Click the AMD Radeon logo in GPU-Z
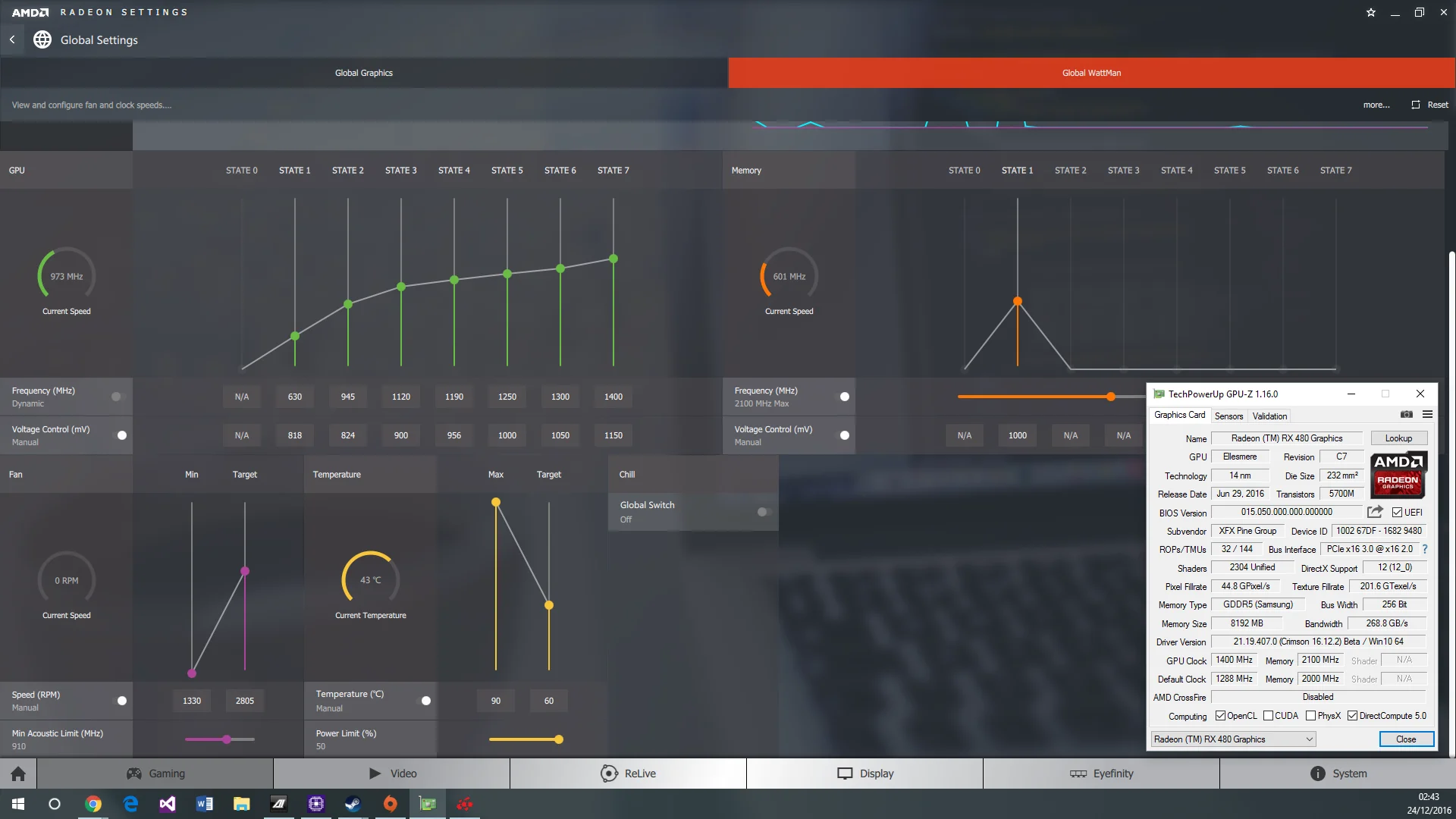 click(x=1398, y=475)
